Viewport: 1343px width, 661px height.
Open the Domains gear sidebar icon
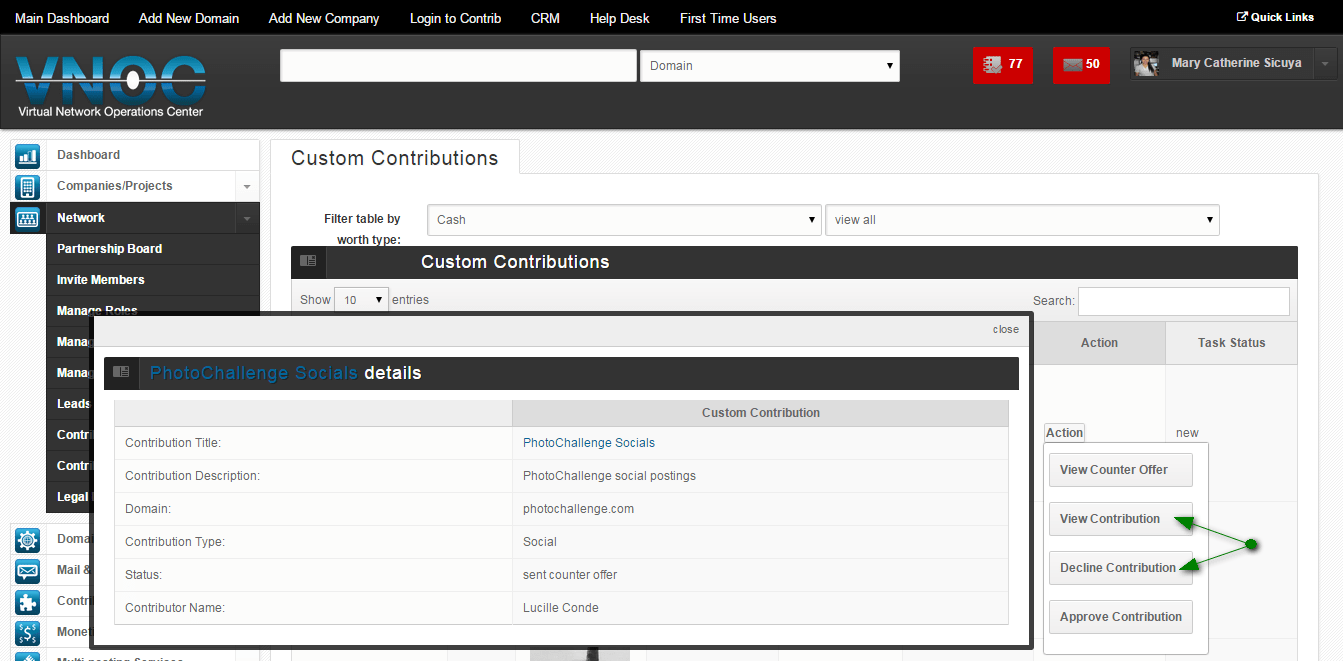coord(27,540)
